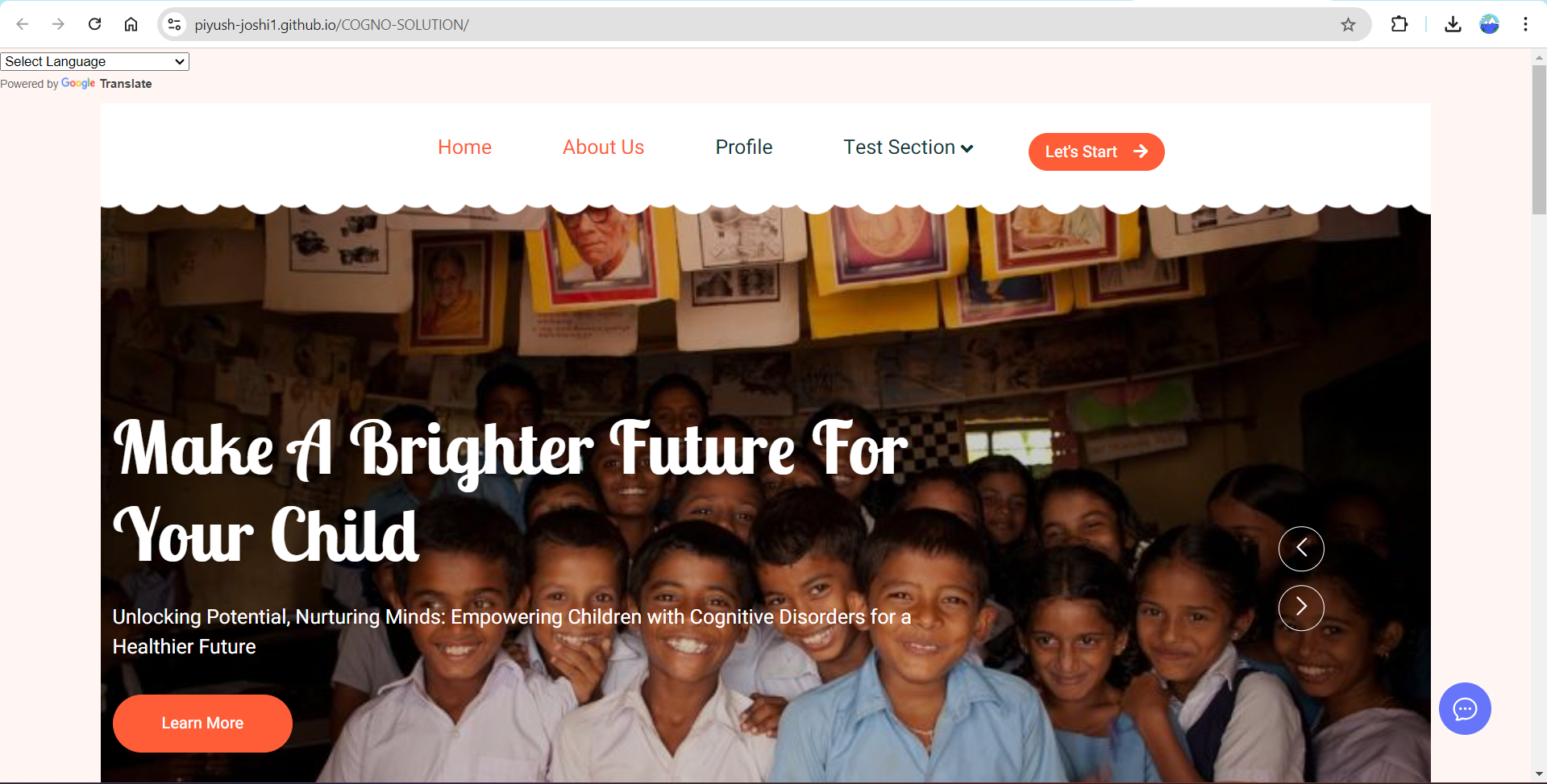
Task: Click the page vertical scrollbar thumb
Action: pos(1539,139)
